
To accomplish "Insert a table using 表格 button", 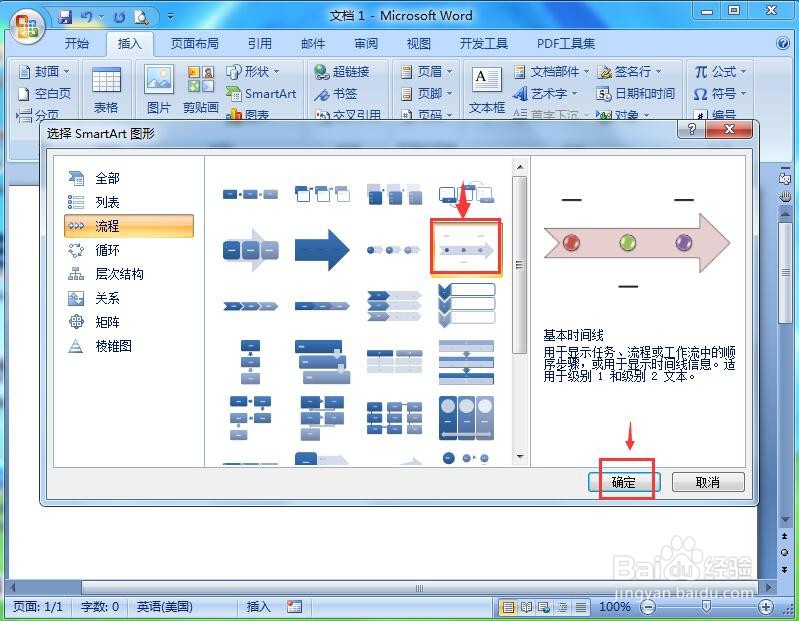I will pos(106,90).
